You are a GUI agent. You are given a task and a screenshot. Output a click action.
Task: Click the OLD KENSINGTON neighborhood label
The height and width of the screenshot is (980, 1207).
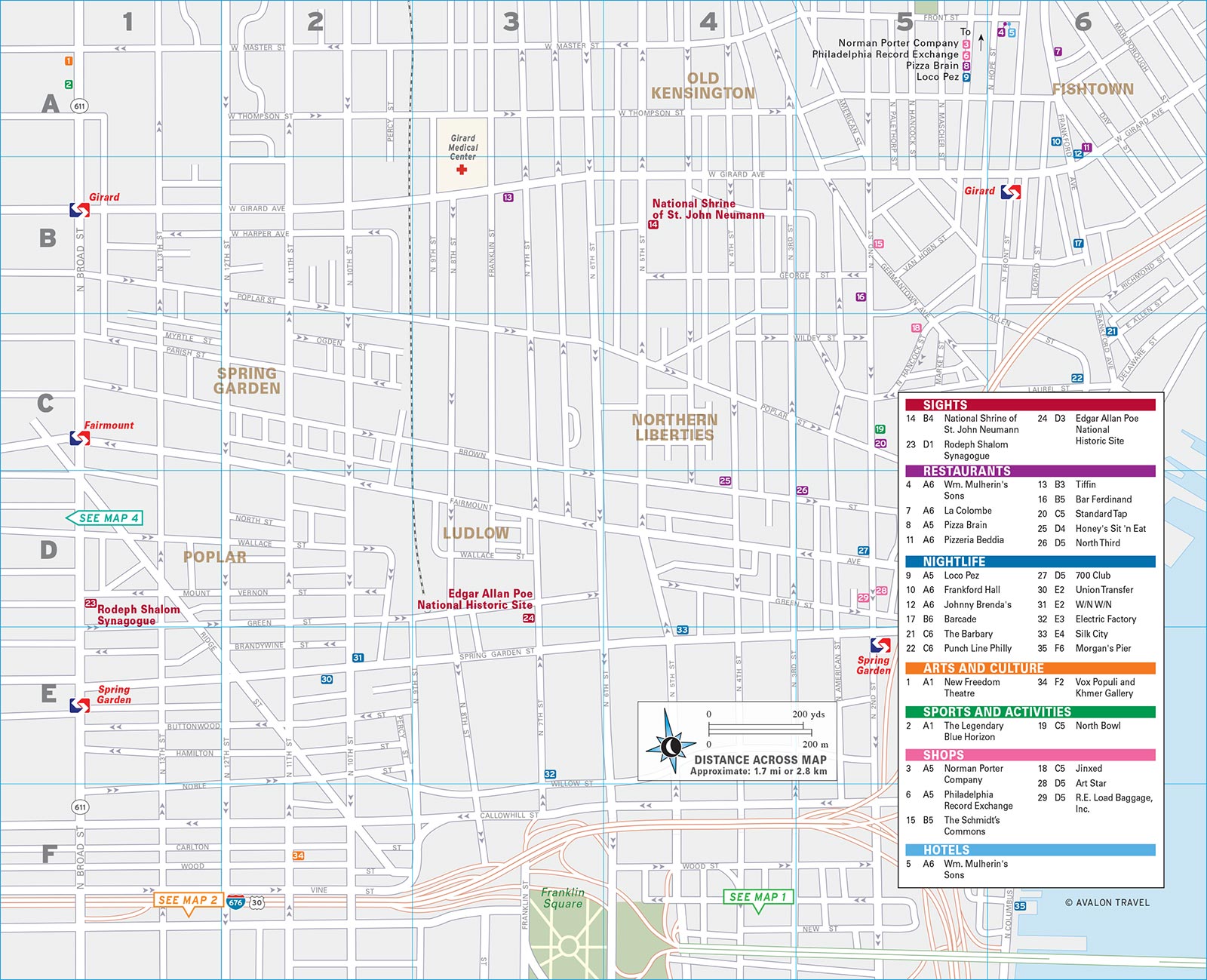point(703,86)
